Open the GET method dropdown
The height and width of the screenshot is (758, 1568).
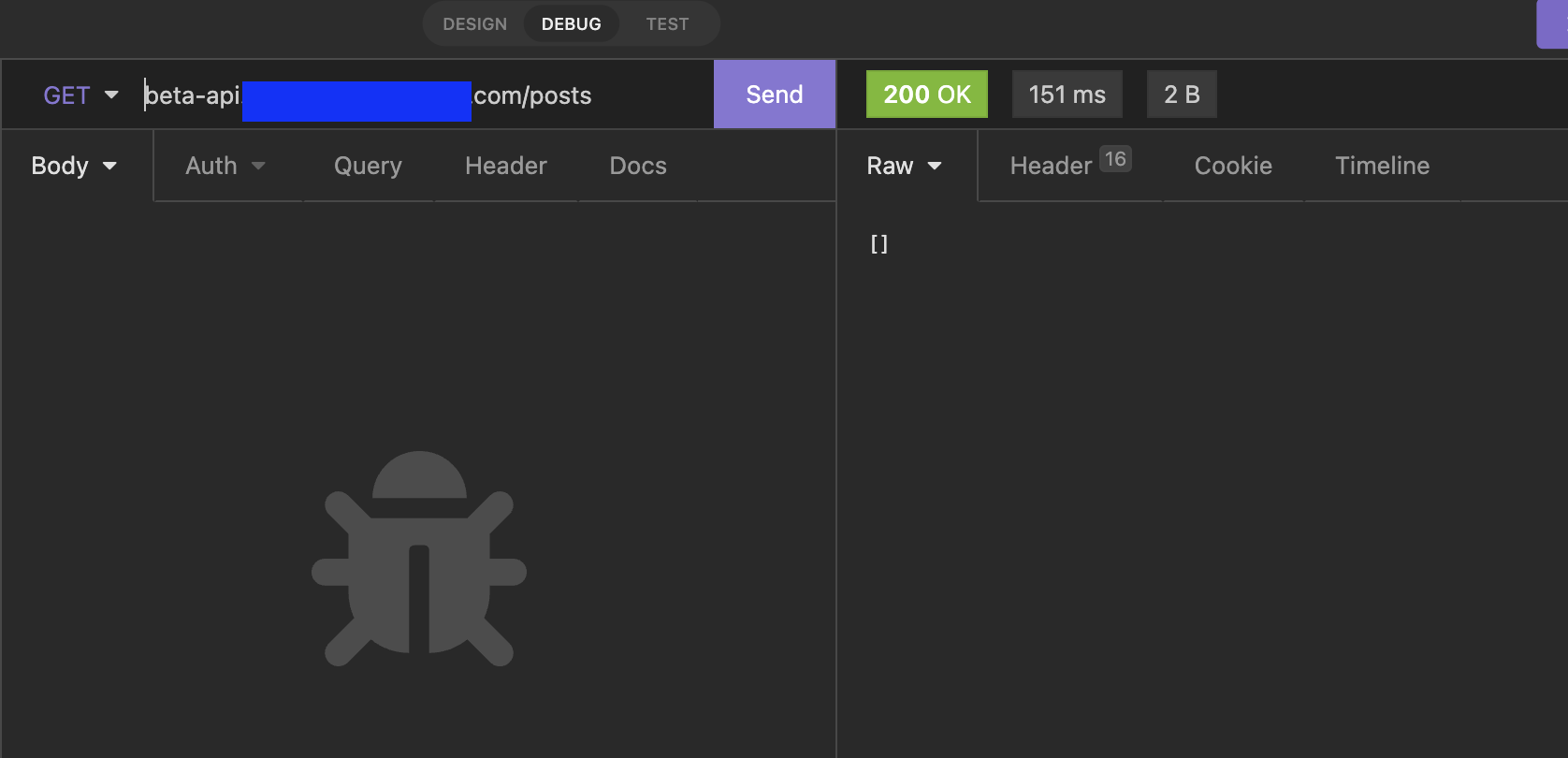click(x=80, y=95)
